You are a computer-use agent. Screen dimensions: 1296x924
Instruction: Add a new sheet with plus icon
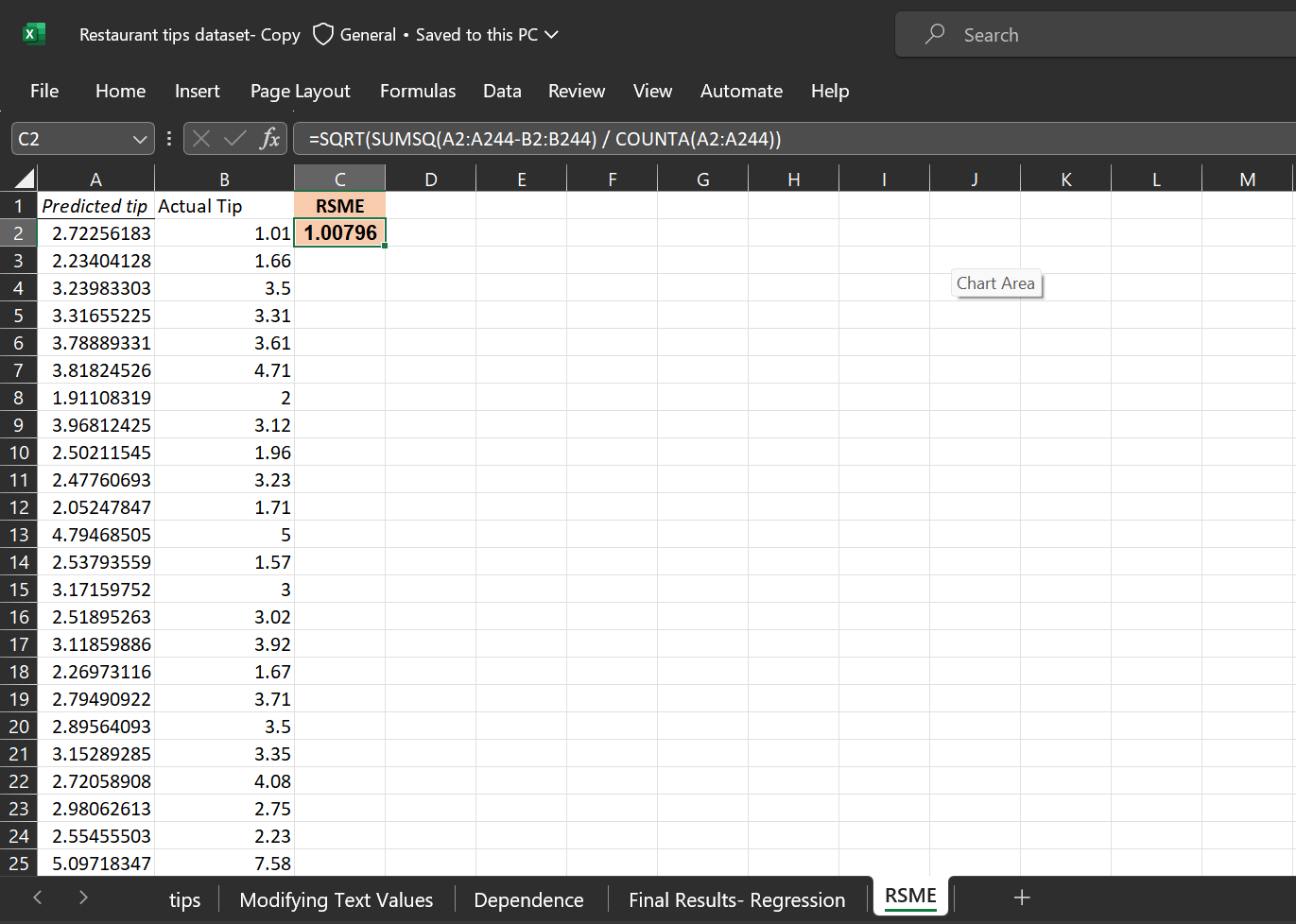[x=1021, y=898]
